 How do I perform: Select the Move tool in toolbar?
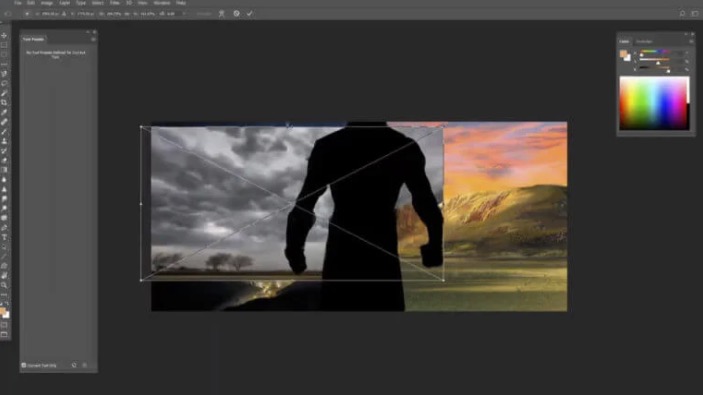coord(4,35)
